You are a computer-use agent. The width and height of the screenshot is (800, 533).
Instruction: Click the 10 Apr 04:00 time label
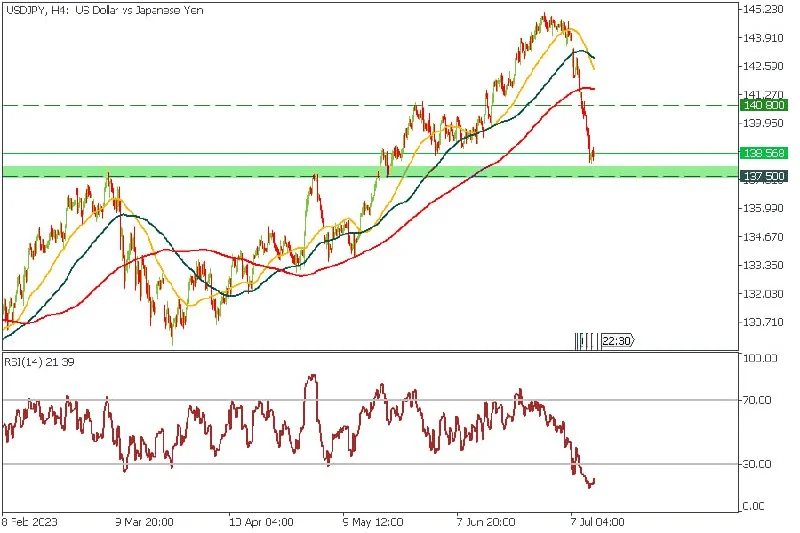pos(260,522)
